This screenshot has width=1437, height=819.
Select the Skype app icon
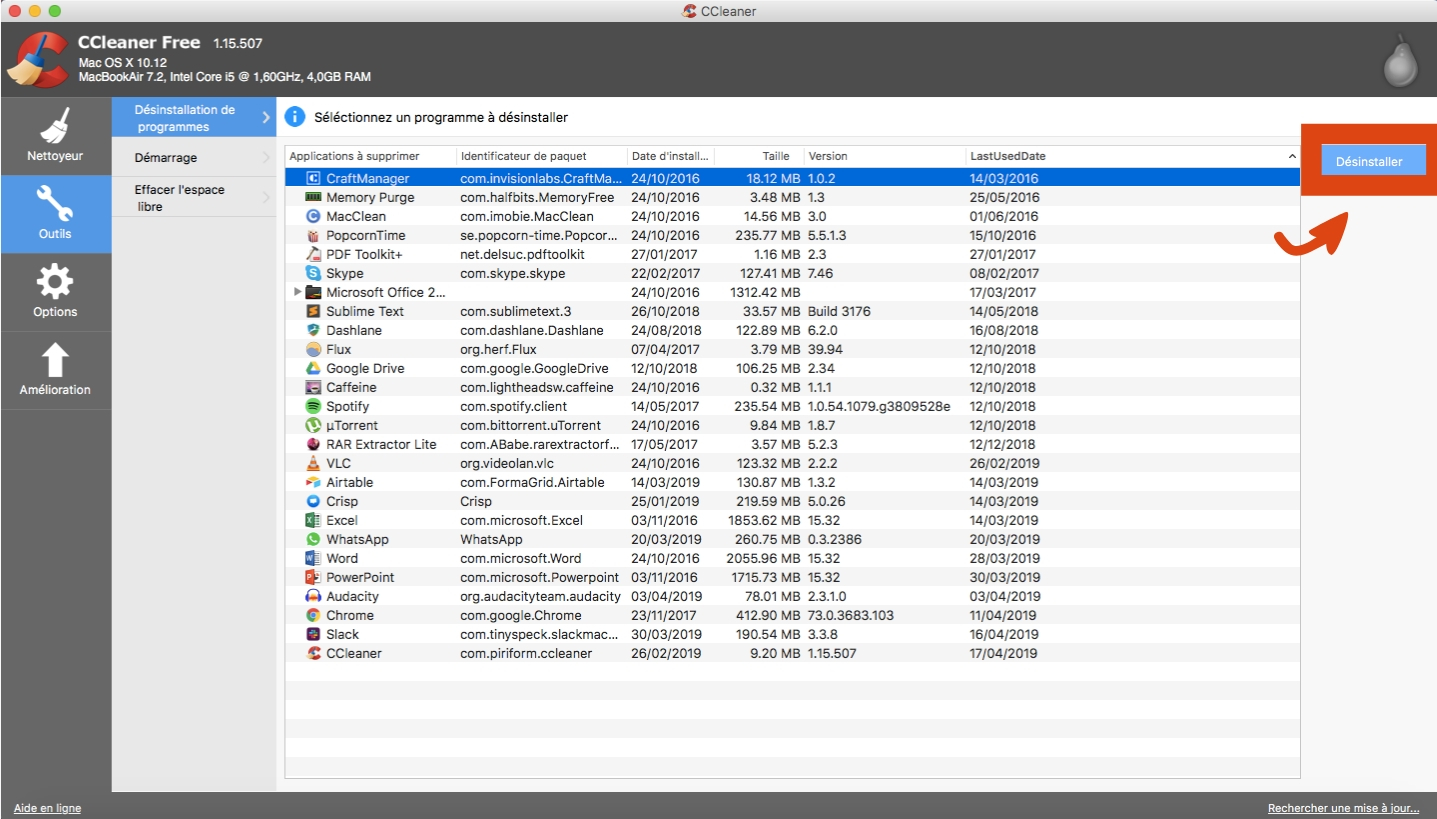tap(312, 273)
